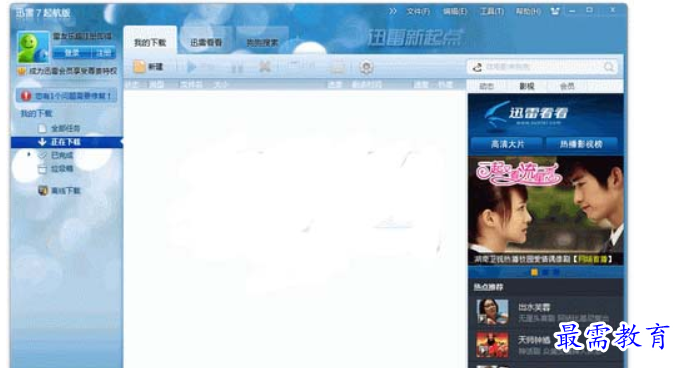Click the pause task icon
678x368 pixels.
[237, 67]
